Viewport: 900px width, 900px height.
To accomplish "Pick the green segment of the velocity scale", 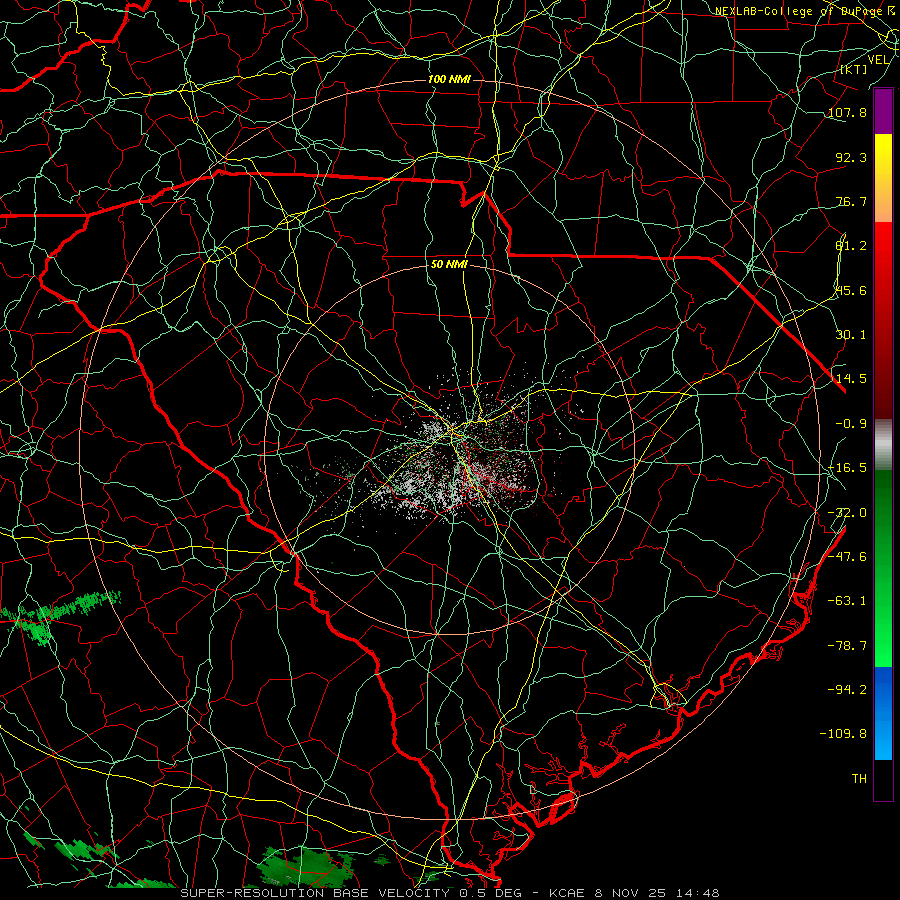I will pyautogui.click(x=883, y=568).
